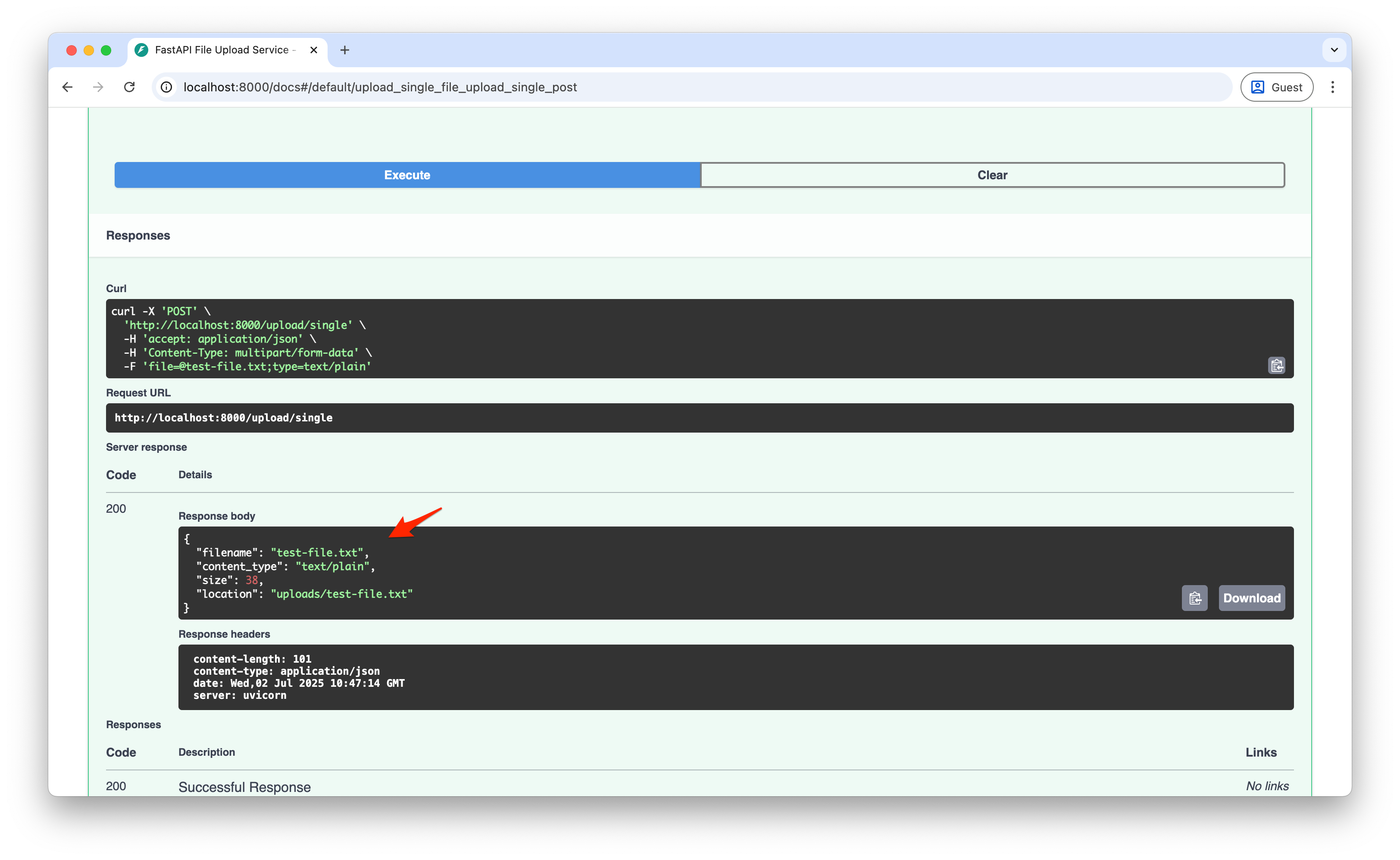1400x860 pixels.
Task: Open the Guest profile menu
Action: [x=1276, y=87]
